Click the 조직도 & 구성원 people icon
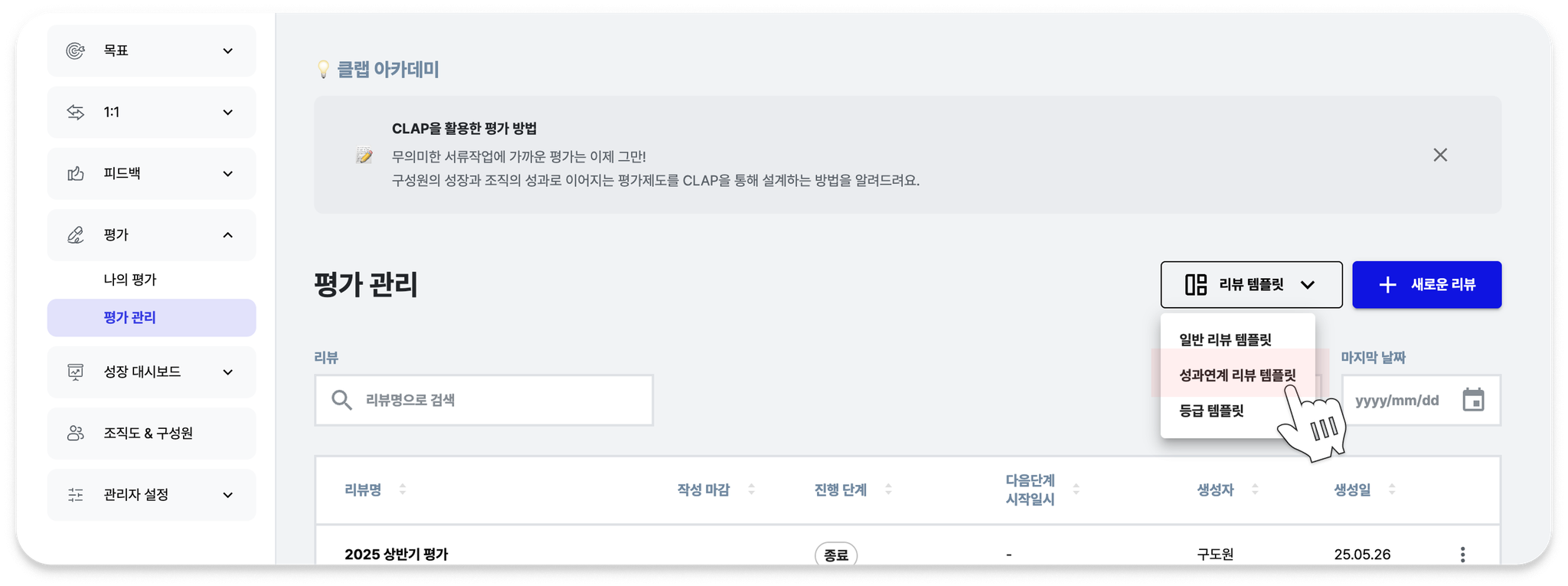Viewport: 1568px width, 586px height. click(75, 433)
